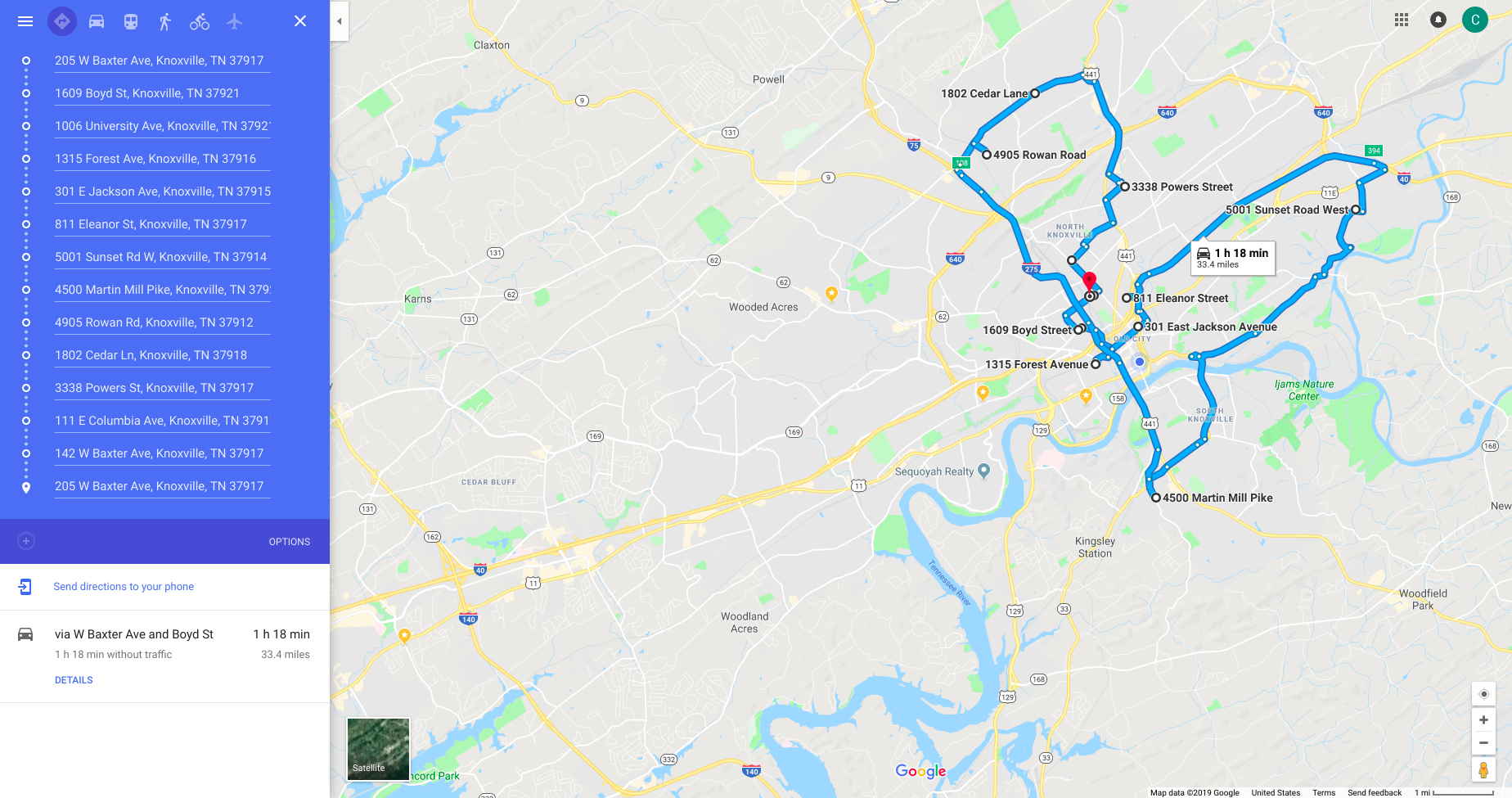Screen dimensions: 1512x798
Task: Select walking travel mode icon
Action: [165, 21]
